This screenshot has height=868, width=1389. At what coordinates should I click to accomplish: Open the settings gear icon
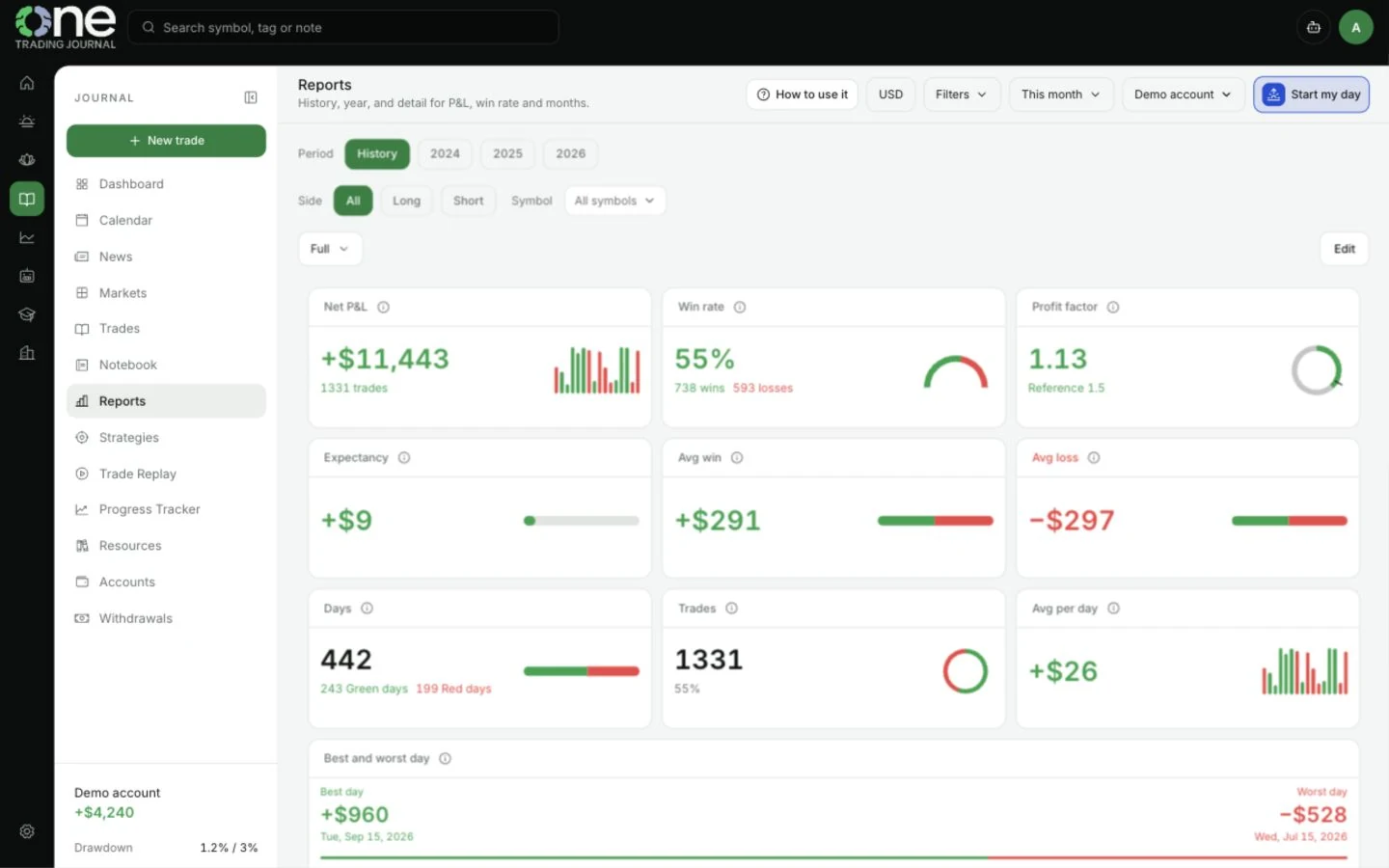point(27,831)
